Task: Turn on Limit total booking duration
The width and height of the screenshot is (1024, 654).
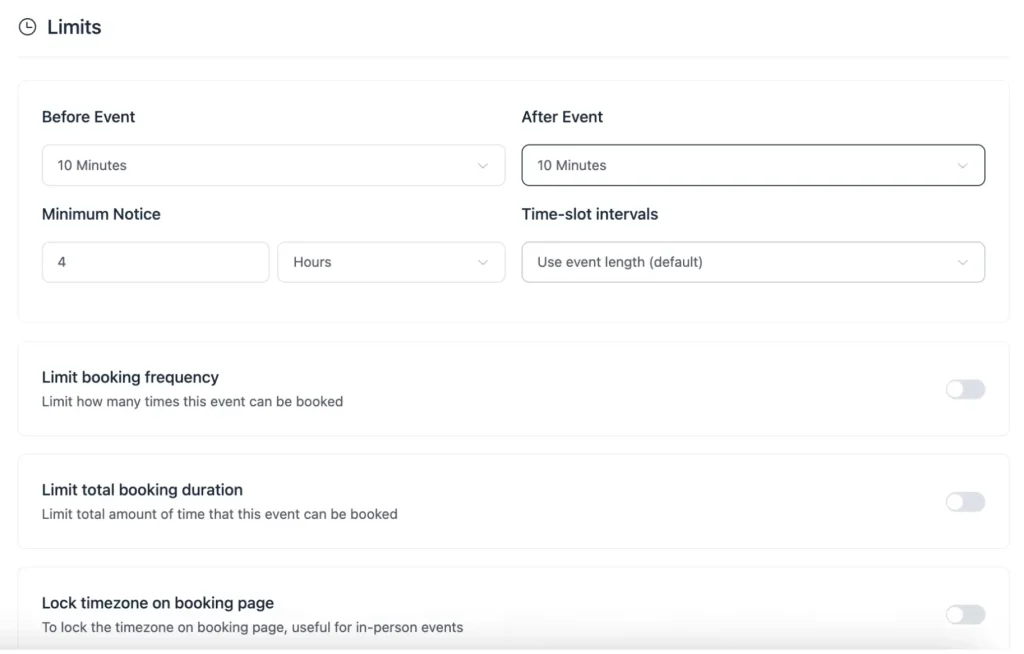Action: (965, 501)
